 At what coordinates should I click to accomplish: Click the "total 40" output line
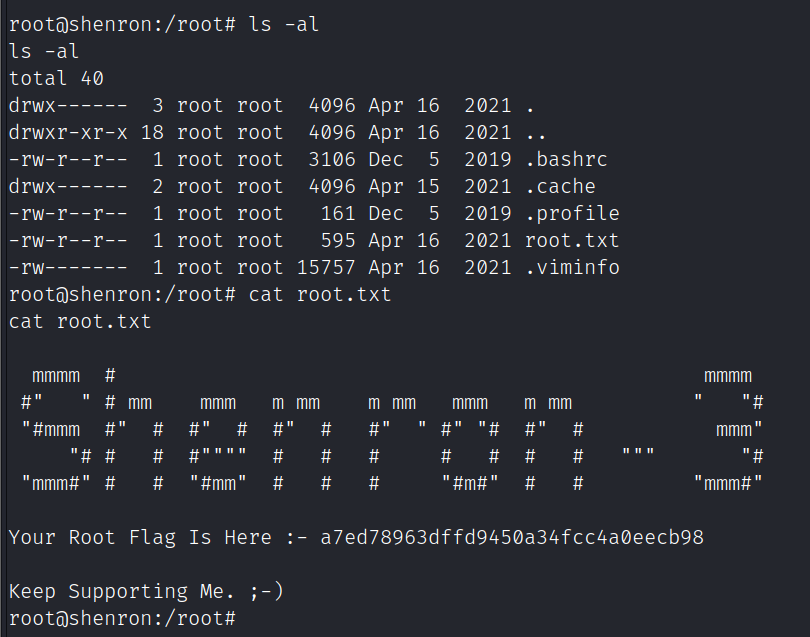coord(56,78)
